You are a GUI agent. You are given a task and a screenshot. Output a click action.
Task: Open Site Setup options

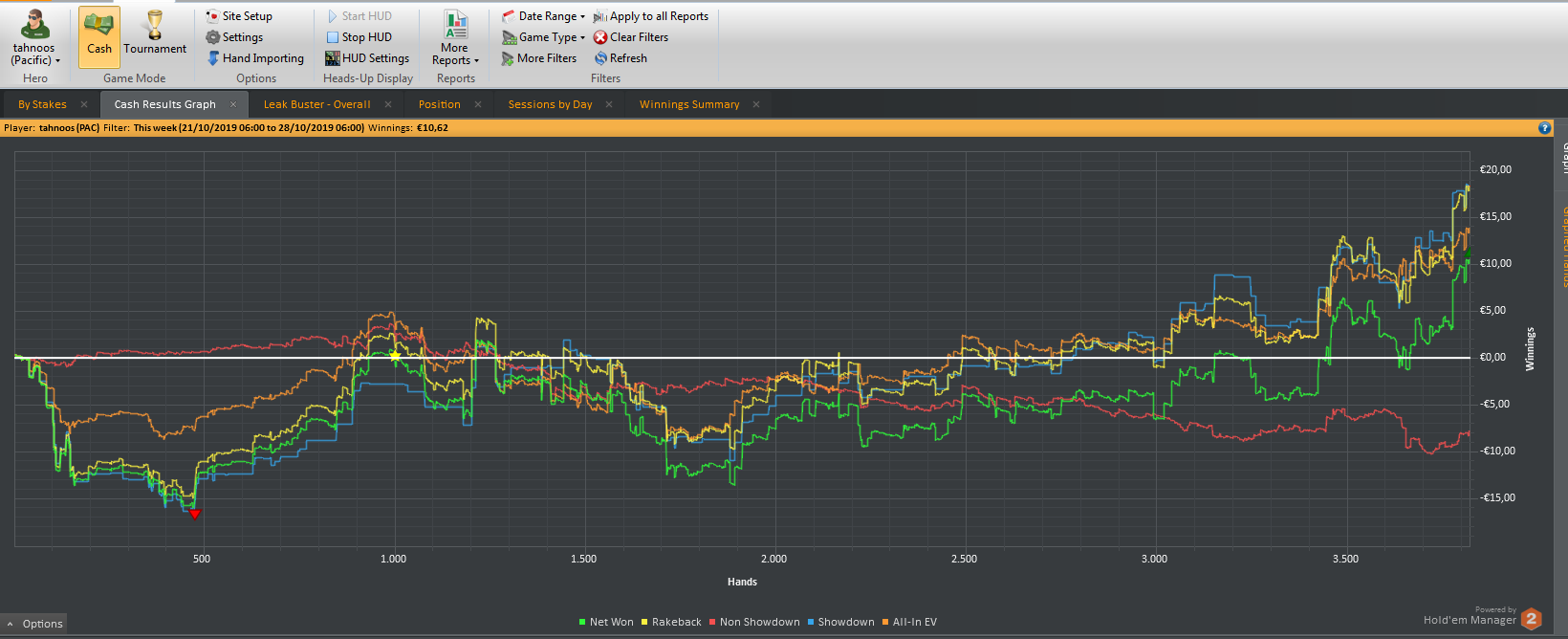point(239,16)
